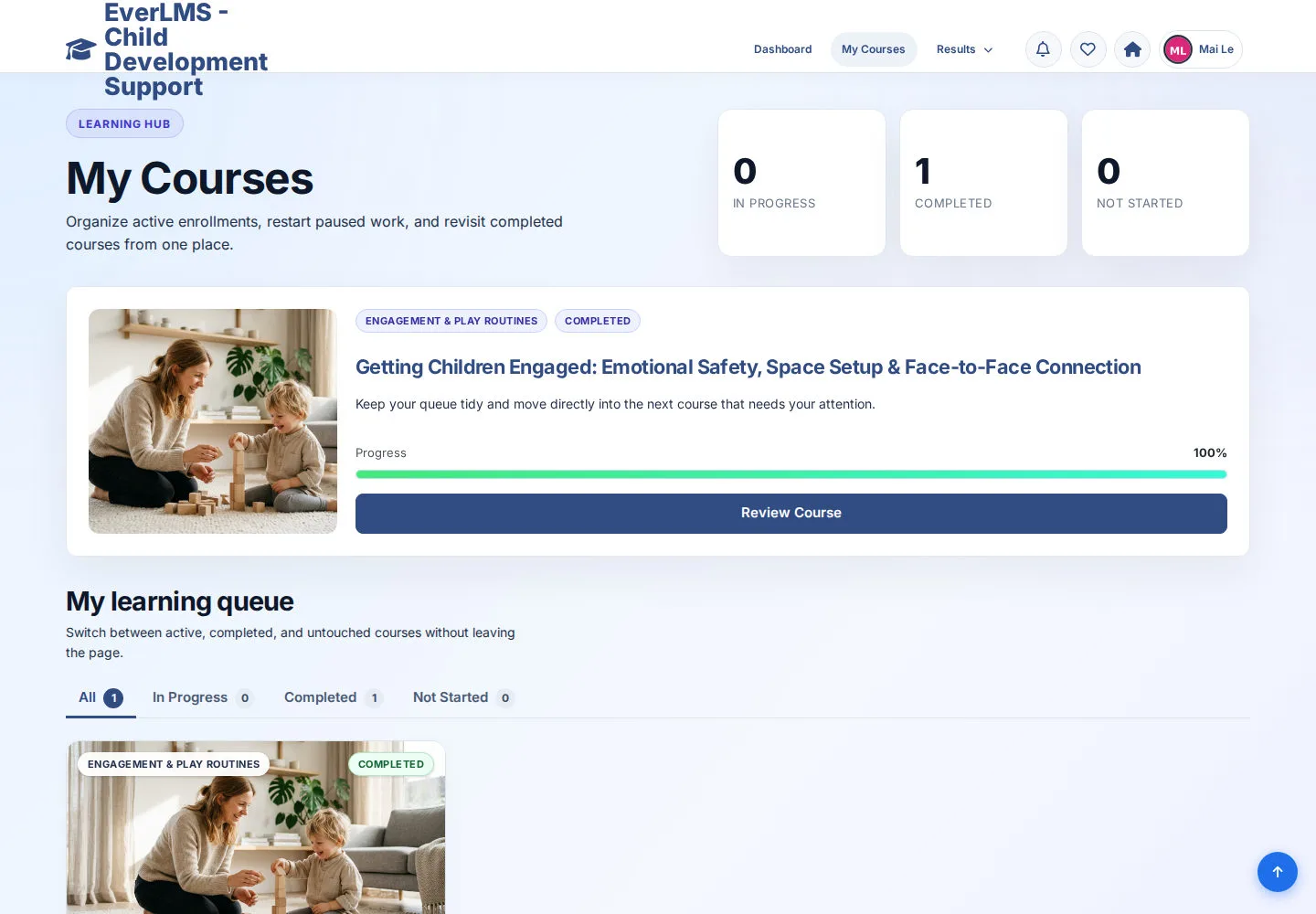1316x914 pixels.
Task: Click the Not Started stat card
Action: (x=1165, y=183)
